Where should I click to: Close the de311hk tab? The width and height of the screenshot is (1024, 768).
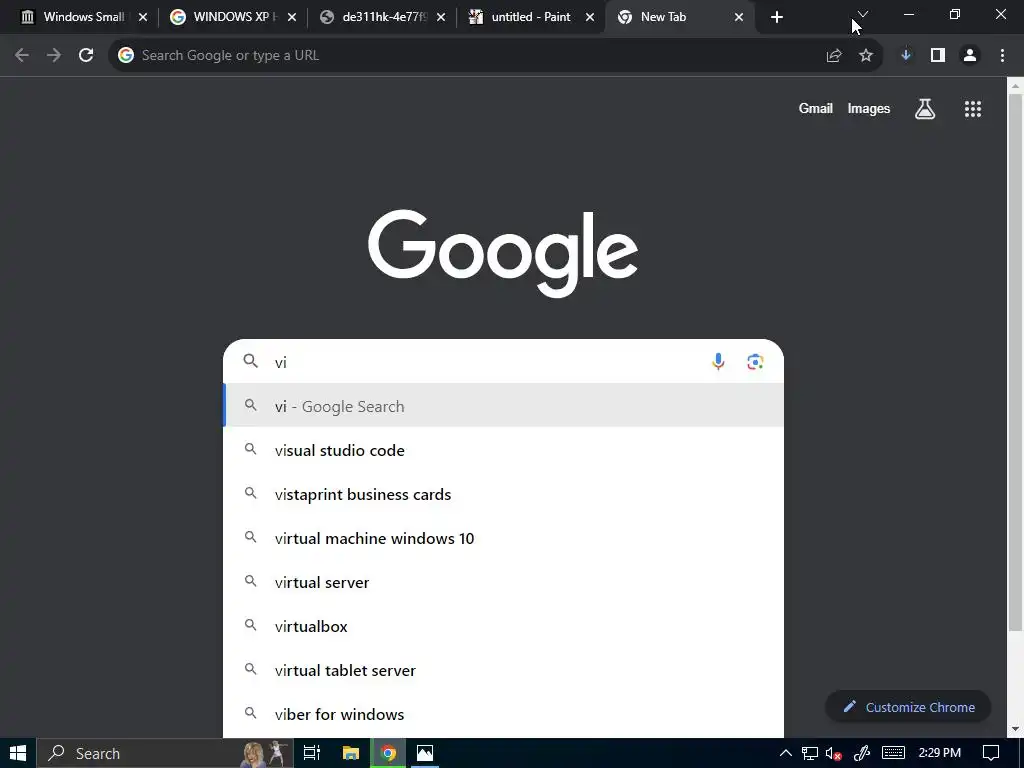[441, 17]
